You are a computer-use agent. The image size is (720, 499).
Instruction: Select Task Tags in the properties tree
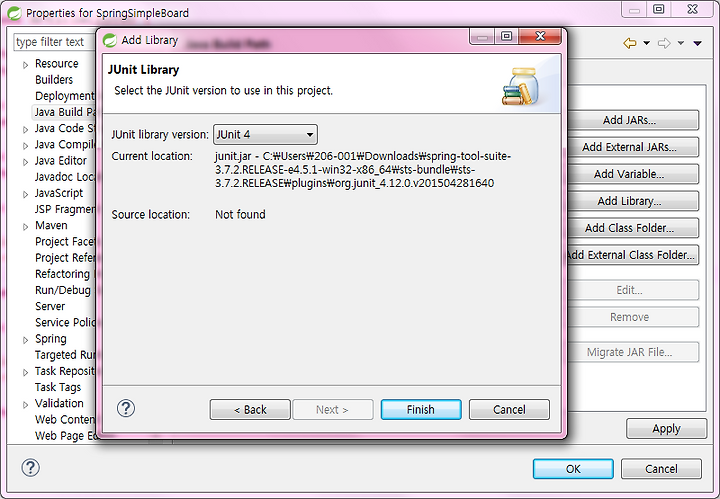(58, 387)
